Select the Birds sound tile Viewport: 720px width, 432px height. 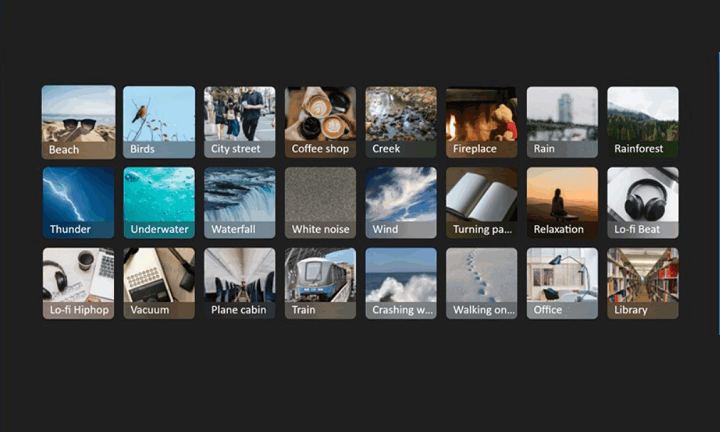point(159,122)
